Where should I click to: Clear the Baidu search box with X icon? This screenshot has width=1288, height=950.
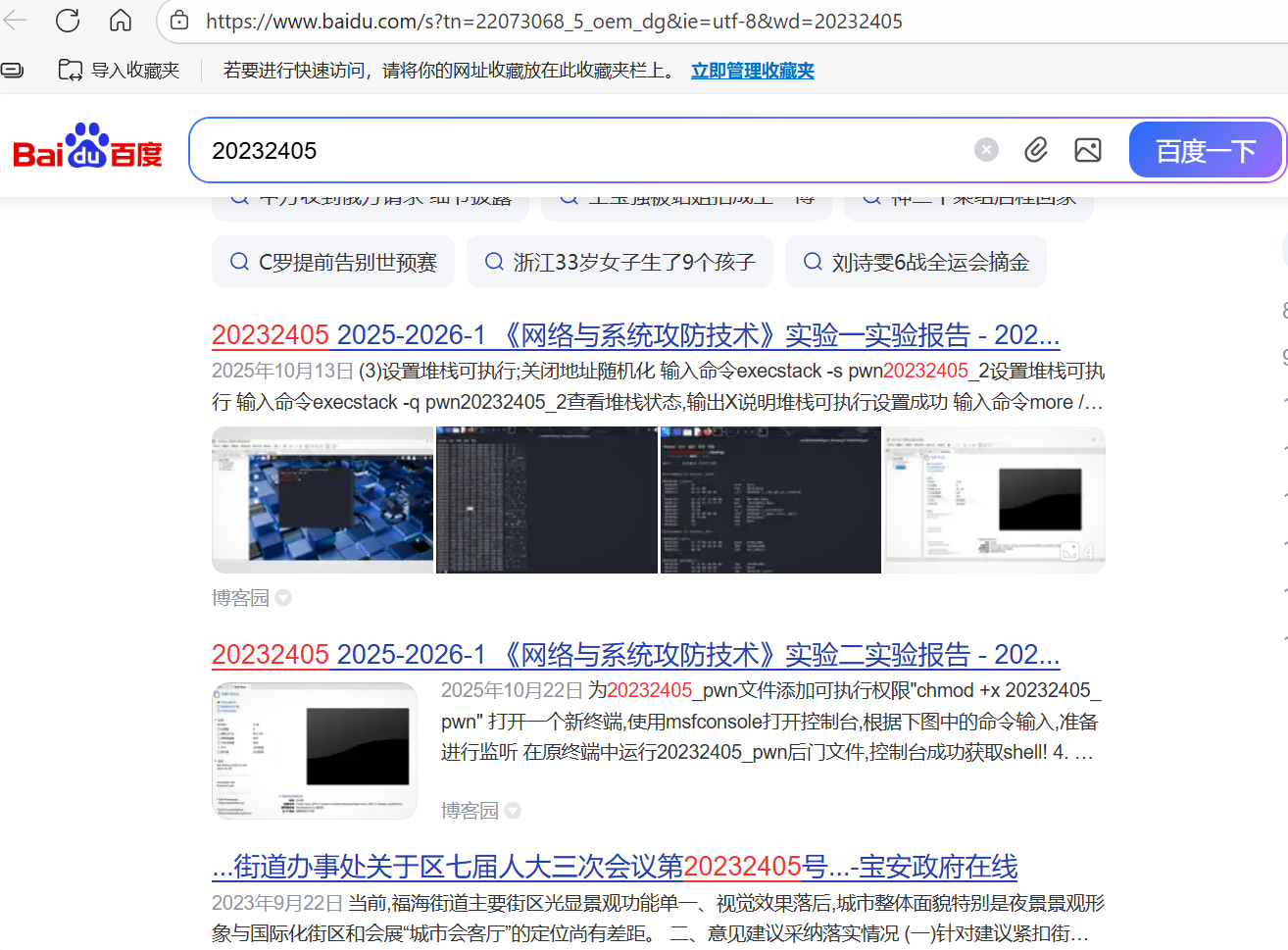(x=986, y=150)
